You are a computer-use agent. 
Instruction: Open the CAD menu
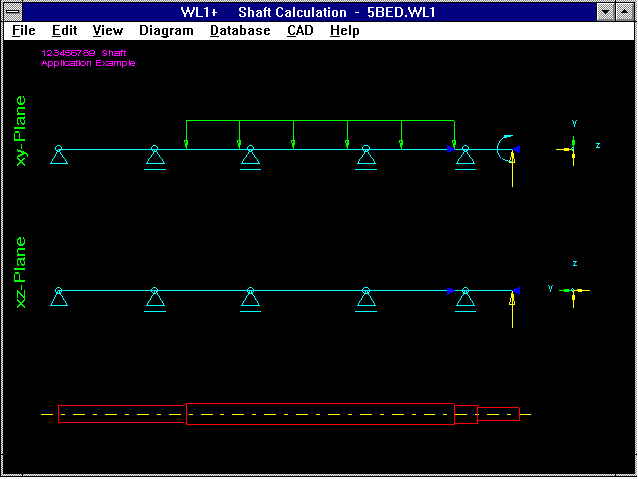click(300, 31)
